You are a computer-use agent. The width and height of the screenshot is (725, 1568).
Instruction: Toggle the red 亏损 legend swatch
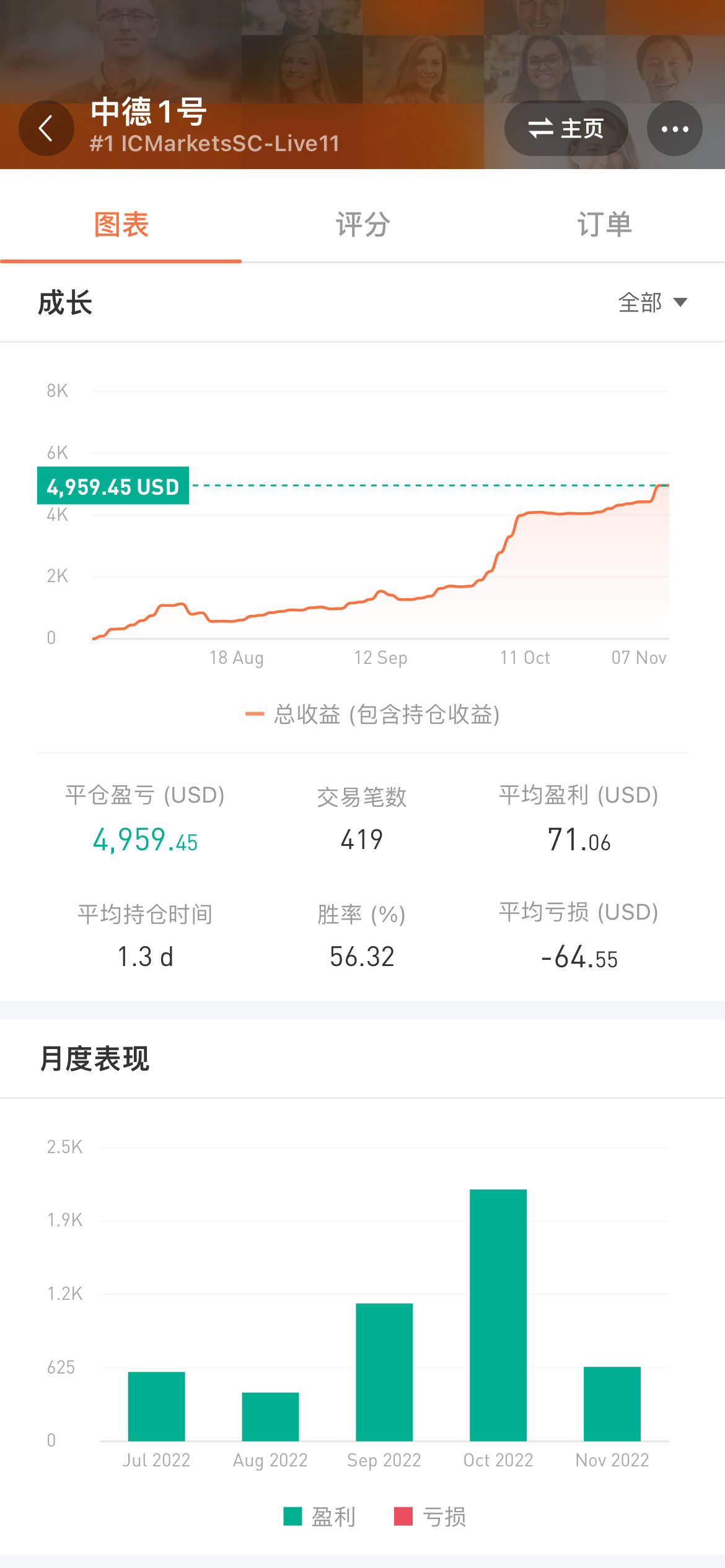click(x=403, y=1516)
